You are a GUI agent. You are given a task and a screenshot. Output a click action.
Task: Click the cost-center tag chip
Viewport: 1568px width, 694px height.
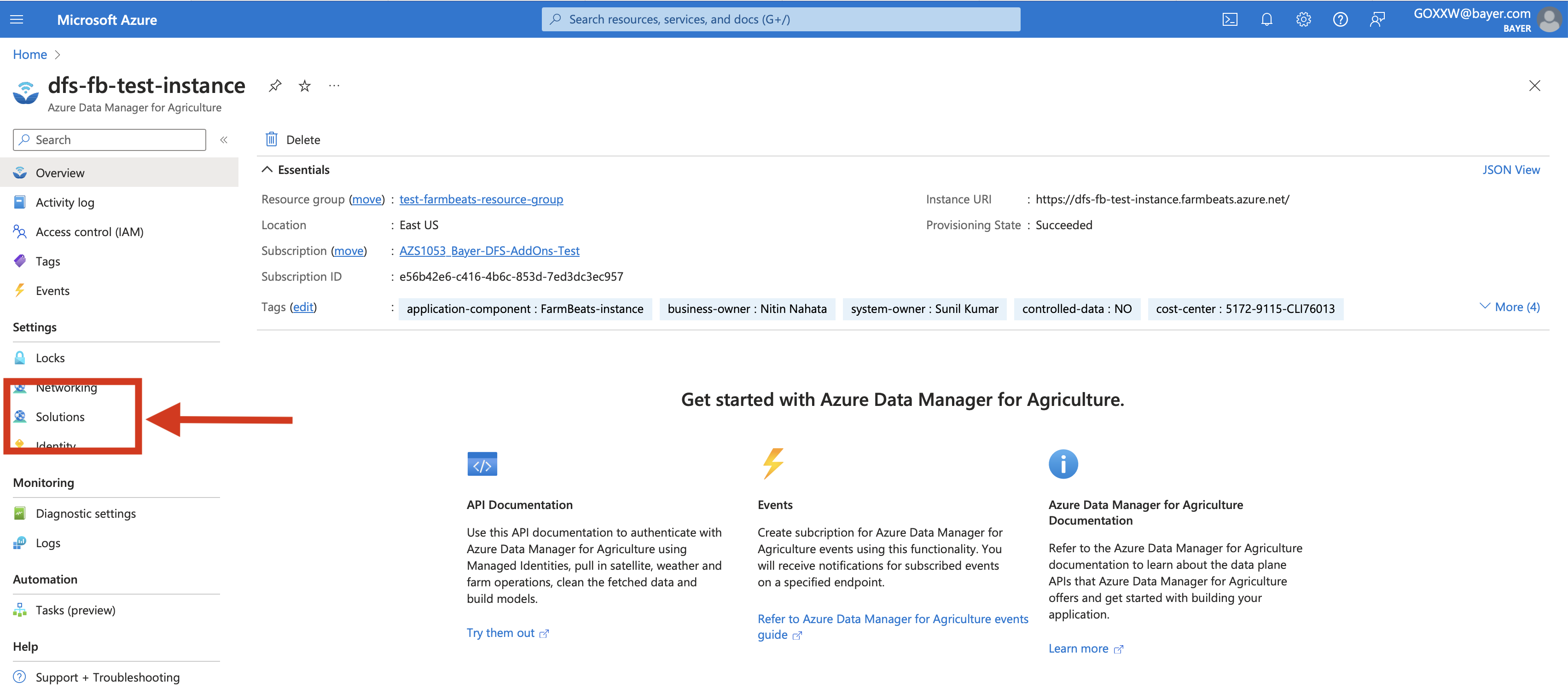pyautogui.click(x=1245, y=308)
